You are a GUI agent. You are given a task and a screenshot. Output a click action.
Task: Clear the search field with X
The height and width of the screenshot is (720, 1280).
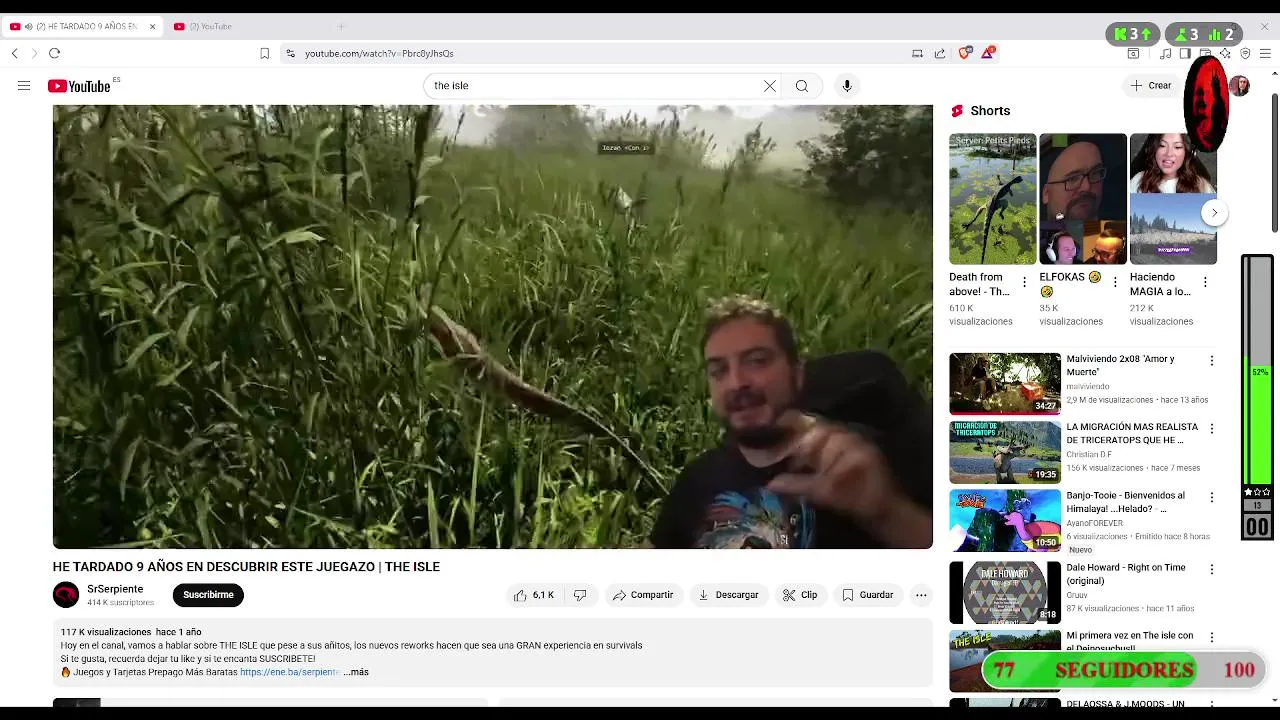point(770,86)
